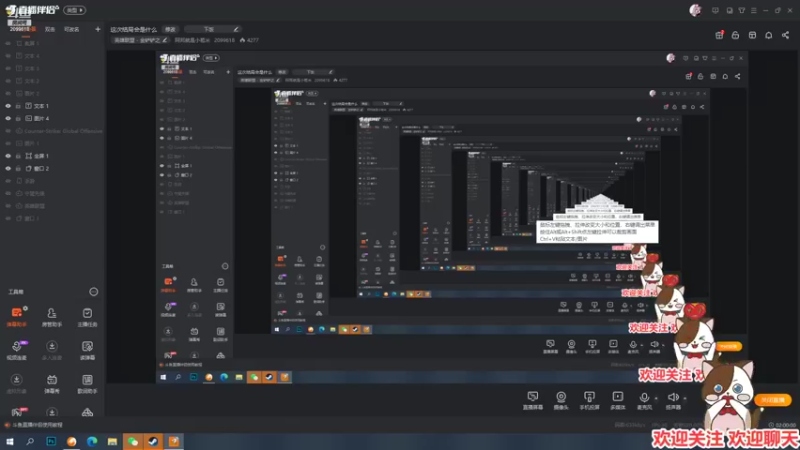This screenshot has height=450, width=800.
Task: Toggle the lock on the 文本 1 source
Action: 18,106
